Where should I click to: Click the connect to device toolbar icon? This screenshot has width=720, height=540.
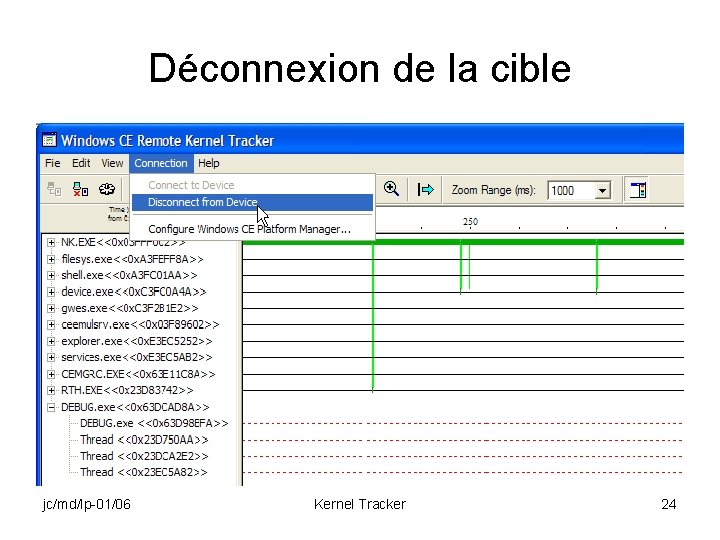click(x=54, y=189)
